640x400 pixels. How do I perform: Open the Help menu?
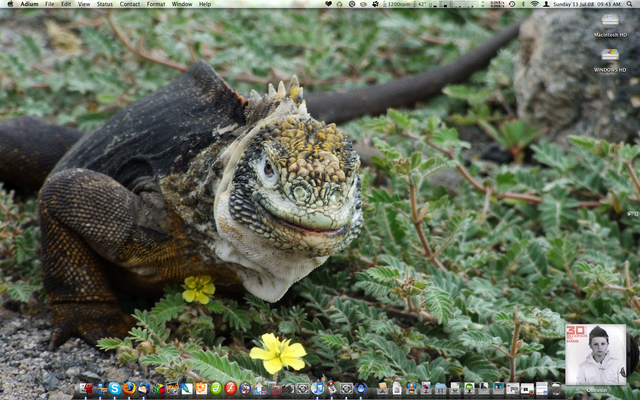pos(205,4)
